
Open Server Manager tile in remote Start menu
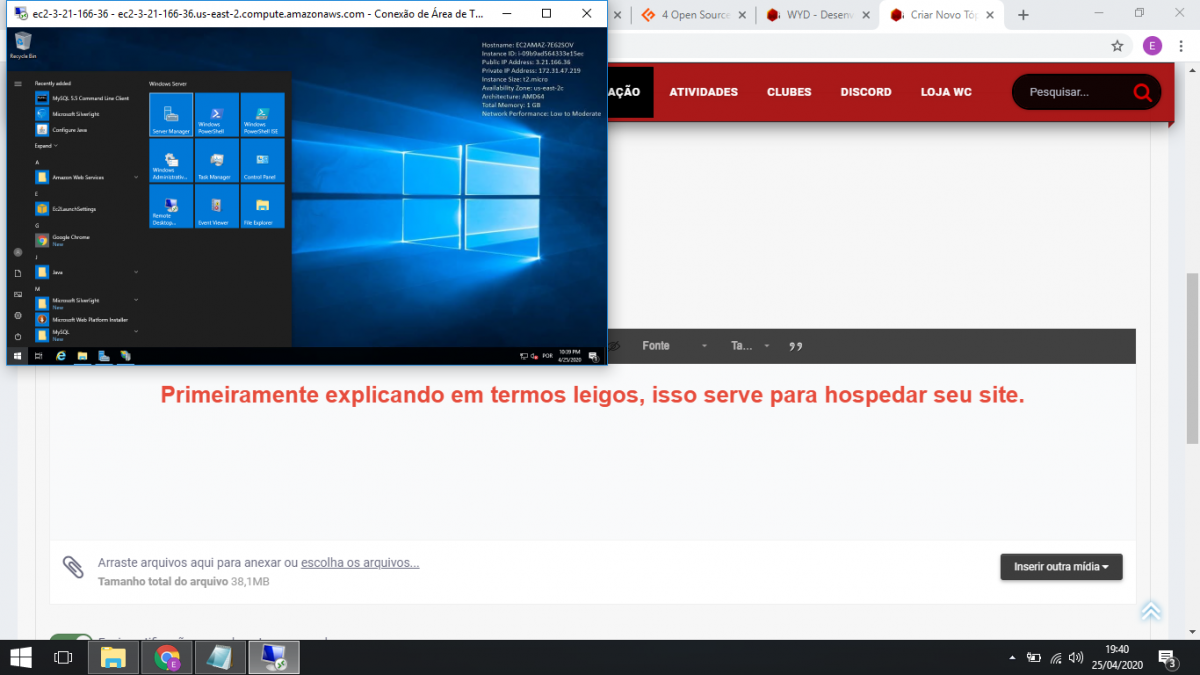(171, 115)
